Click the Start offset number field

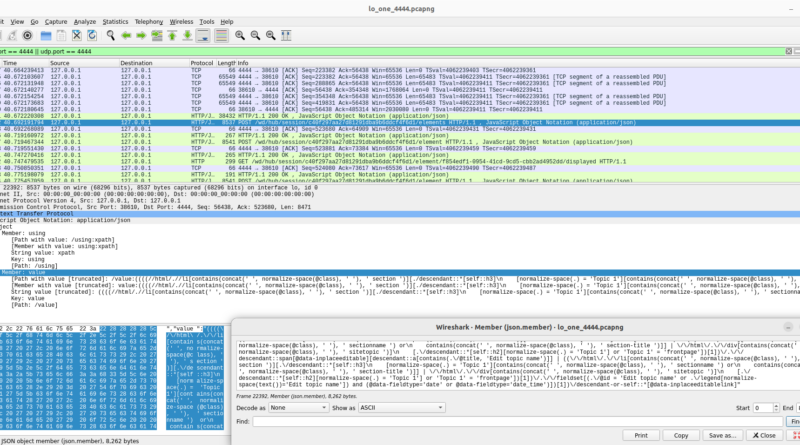click(x=762, y=408)
